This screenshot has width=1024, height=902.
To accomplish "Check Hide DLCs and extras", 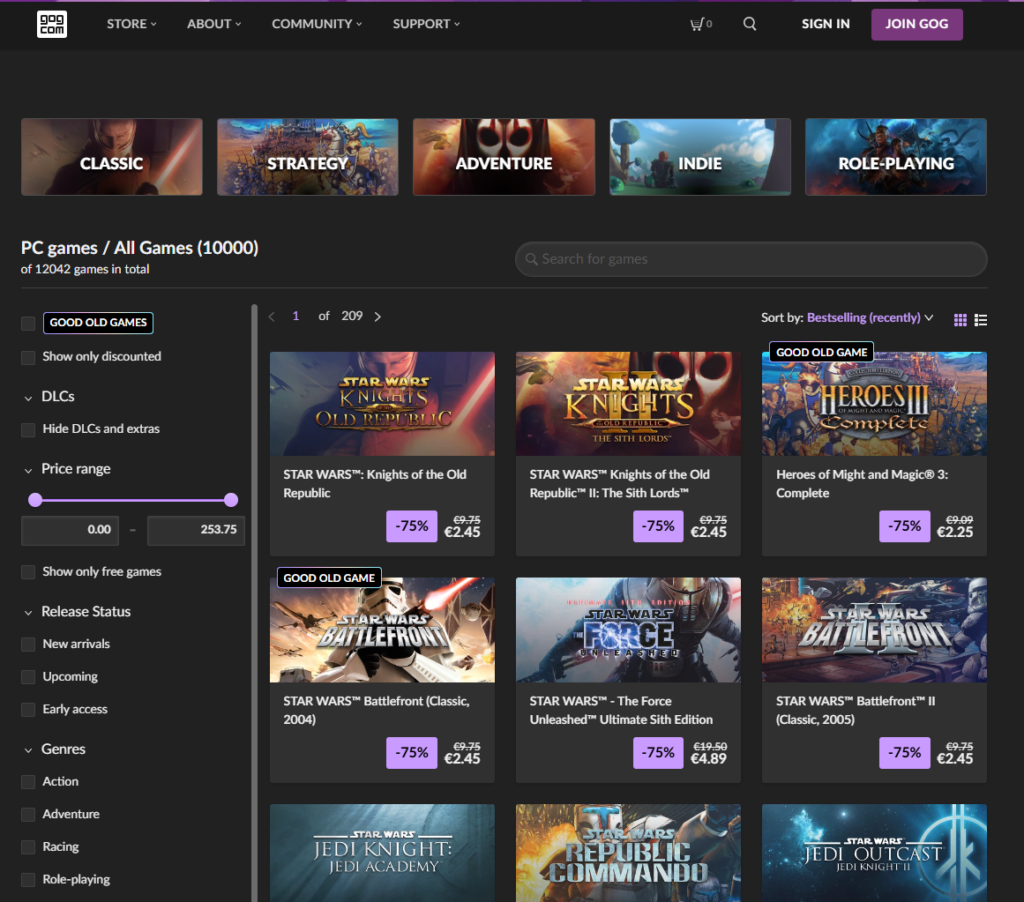I will 28,430.
